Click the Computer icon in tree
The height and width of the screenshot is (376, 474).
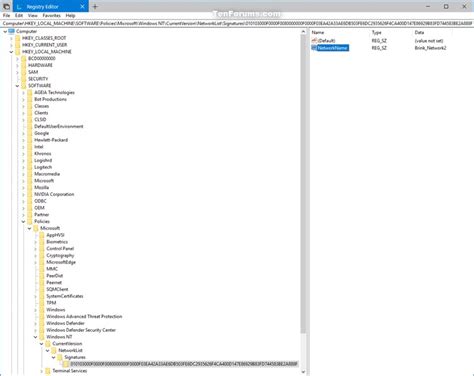(12, 31)
